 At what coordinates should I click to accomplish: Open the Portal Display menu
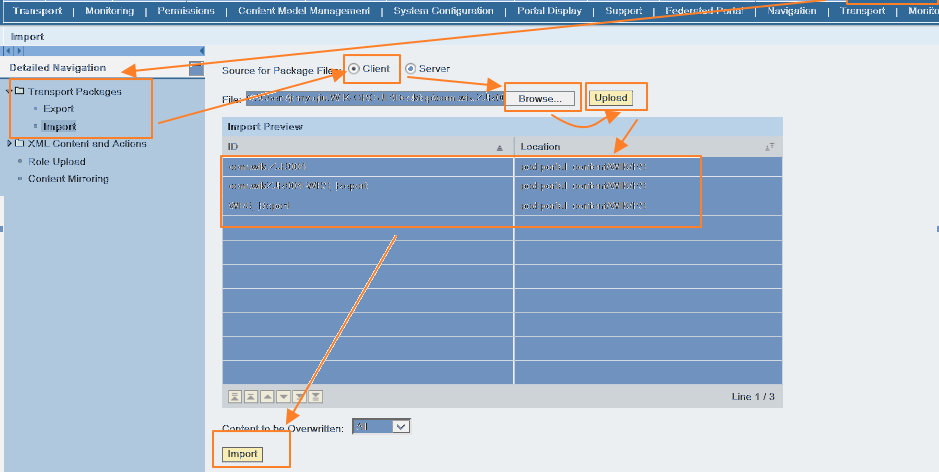(x=549, y=11)
